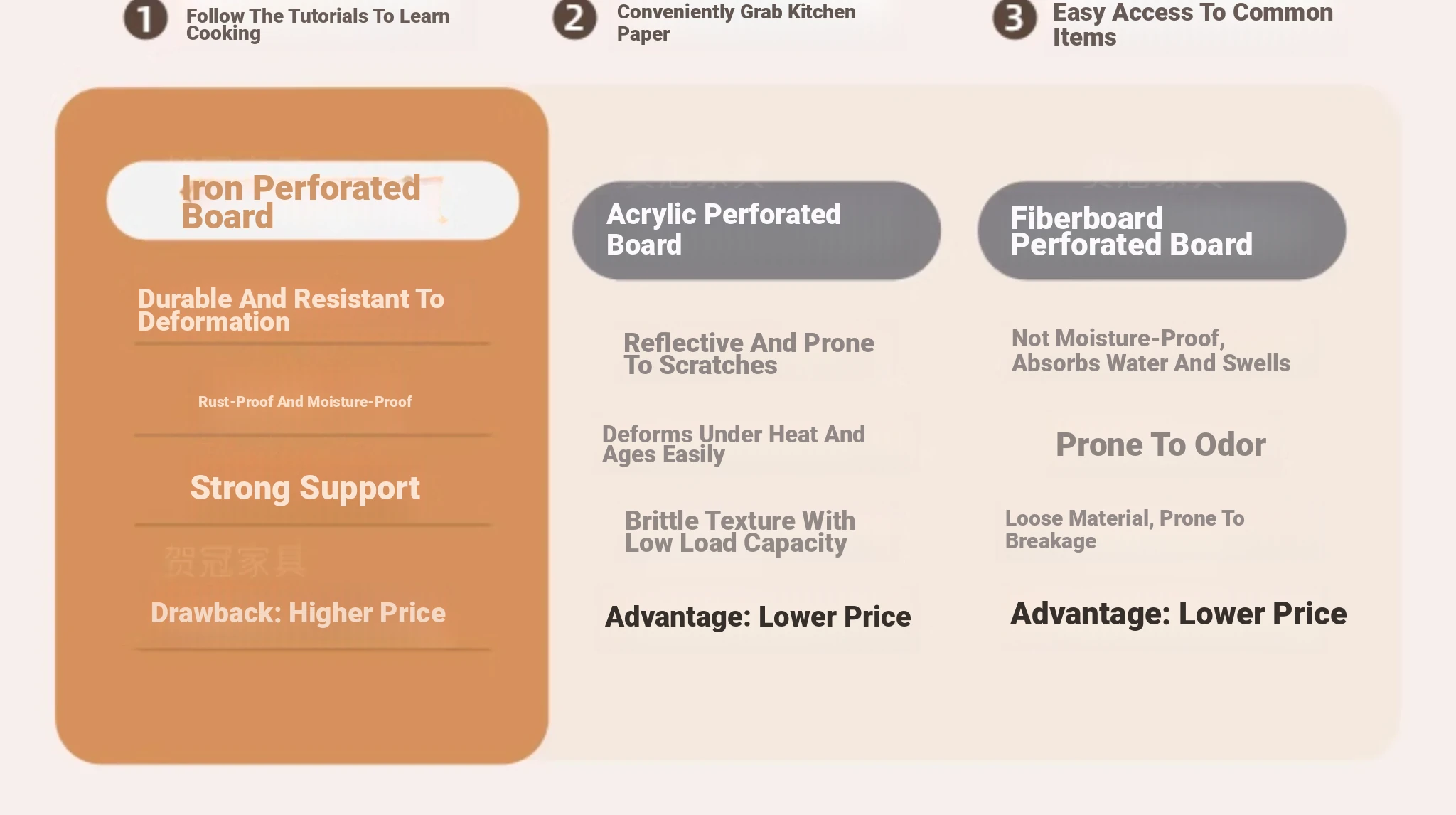
Task: Click Rust-Proof And Moisture-Proof text
Action: pyautogui.click(x=305, y=402)
